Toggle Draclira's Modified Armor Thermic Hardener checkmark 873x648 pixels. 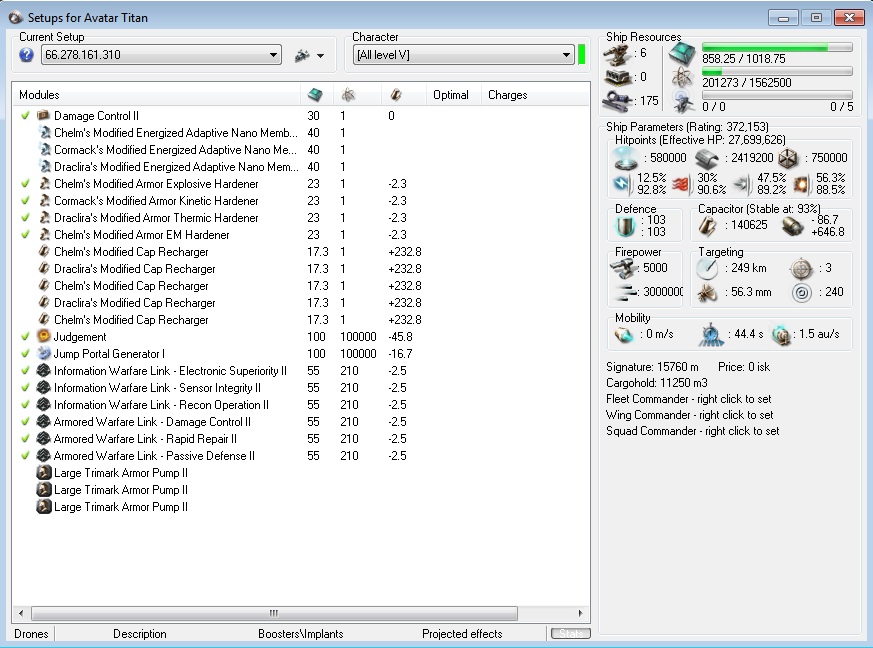coord(25,218)
